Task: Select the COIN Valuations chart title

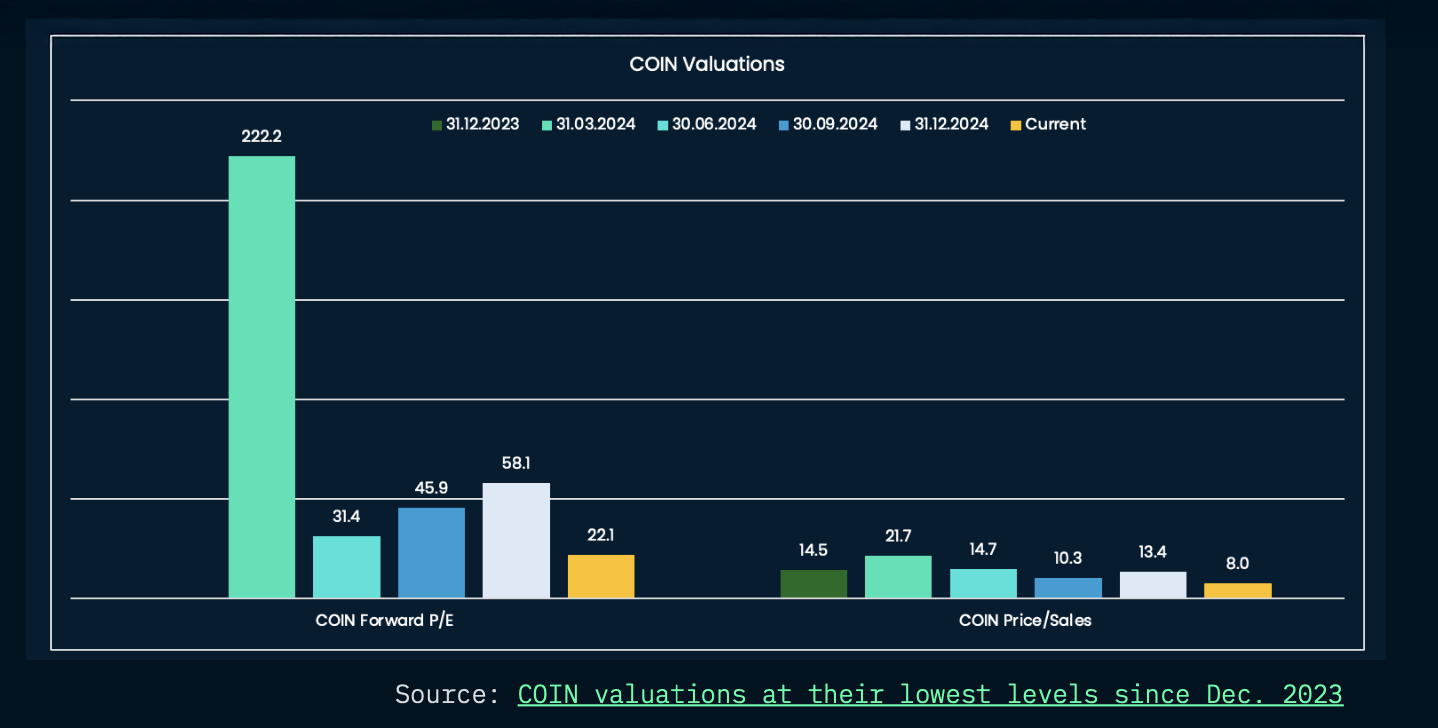Action: [x=706, y=64]
